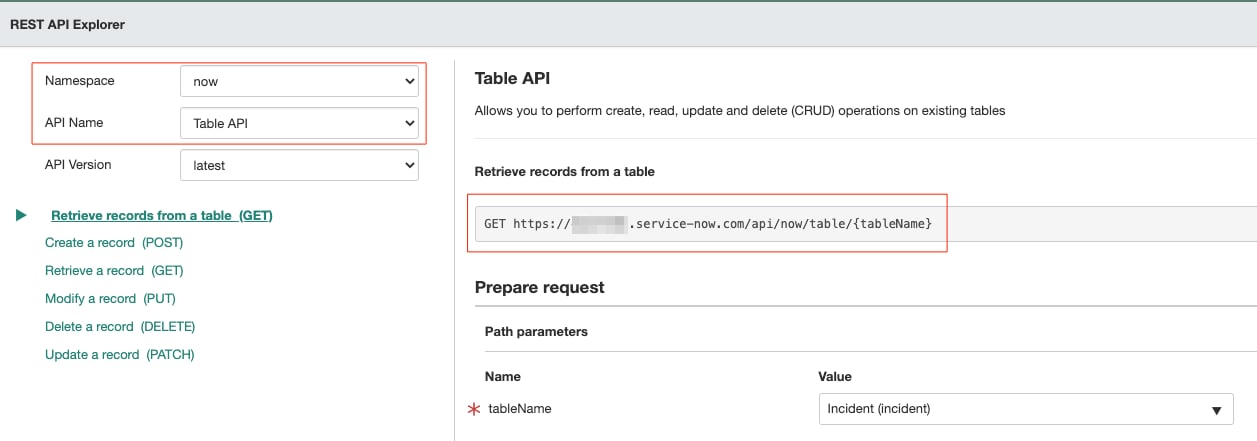The height and width of the screenshot is (441, 1257).
Task: Click the Prepare request heading
Action: pyautogui.click(x=540, y=288)
